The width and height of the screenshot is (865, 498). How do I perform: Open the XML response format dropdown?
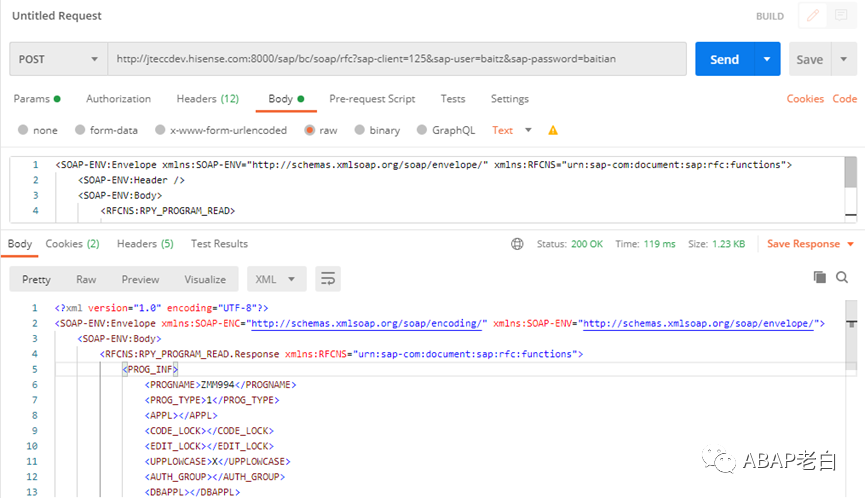[275, 279]
